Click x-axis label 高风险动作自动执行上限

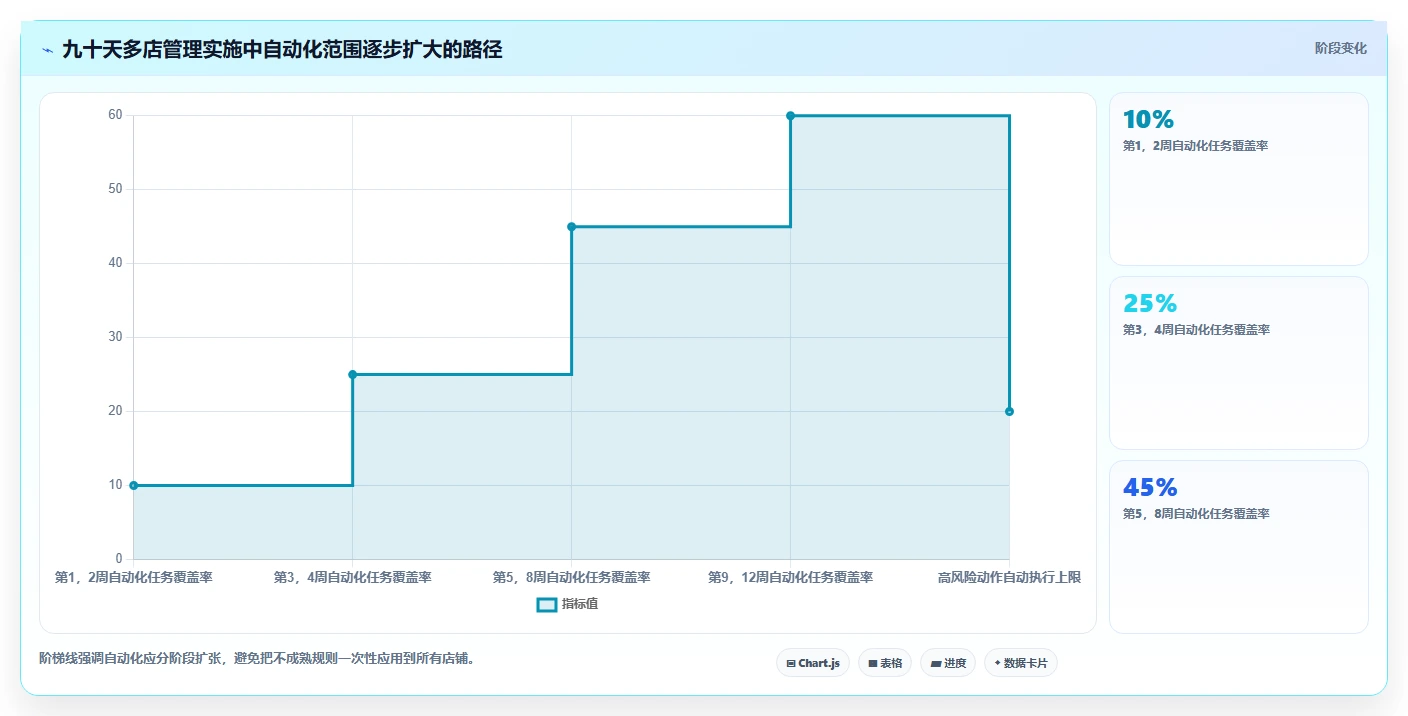[x=1009, y=578]
